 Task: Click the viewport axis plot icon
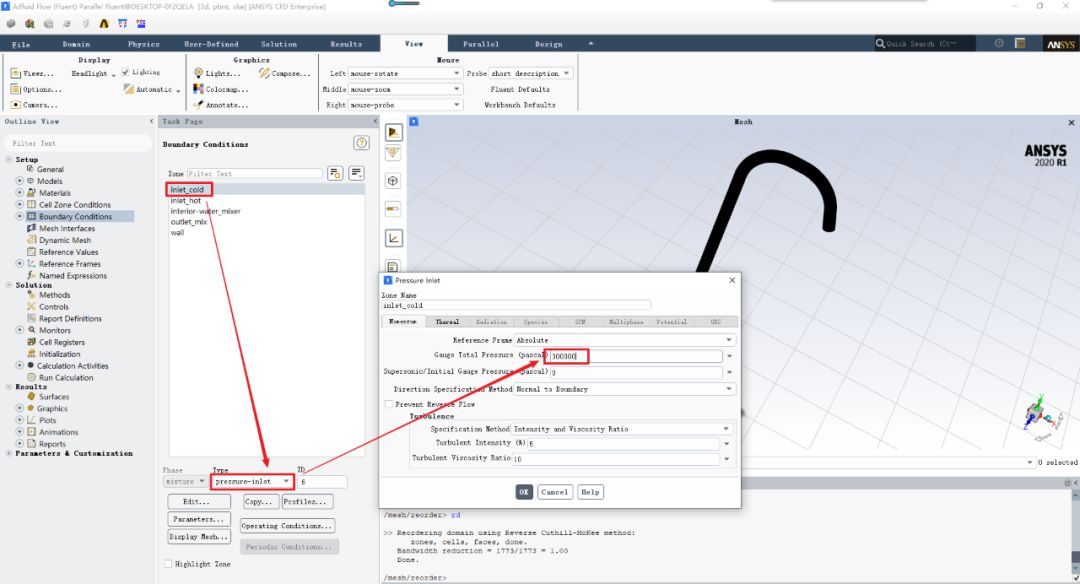point(393,238)
